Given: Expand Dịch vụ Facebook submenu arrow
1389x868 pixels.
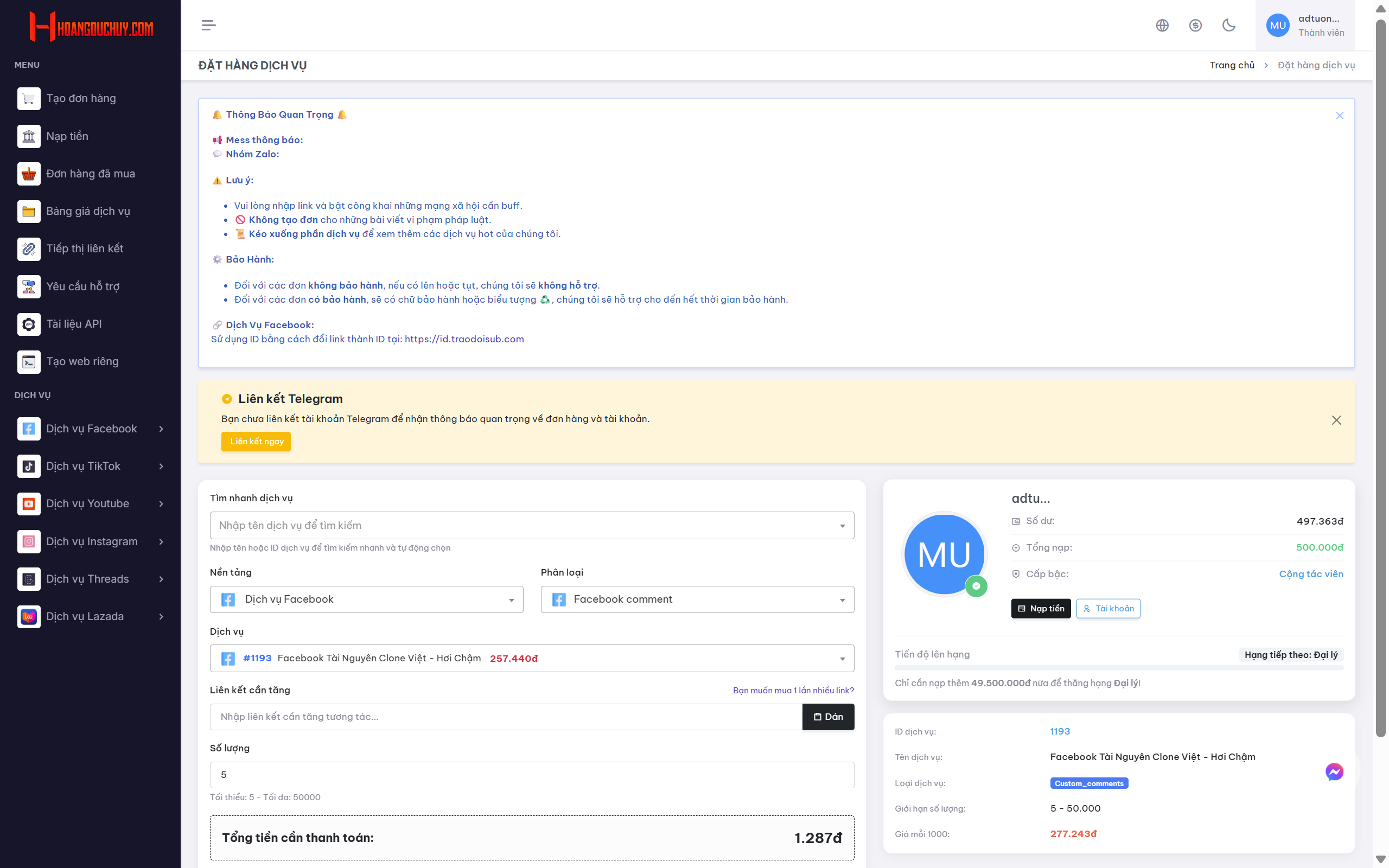Looking at the screenshot, I should tap(161, 429).
